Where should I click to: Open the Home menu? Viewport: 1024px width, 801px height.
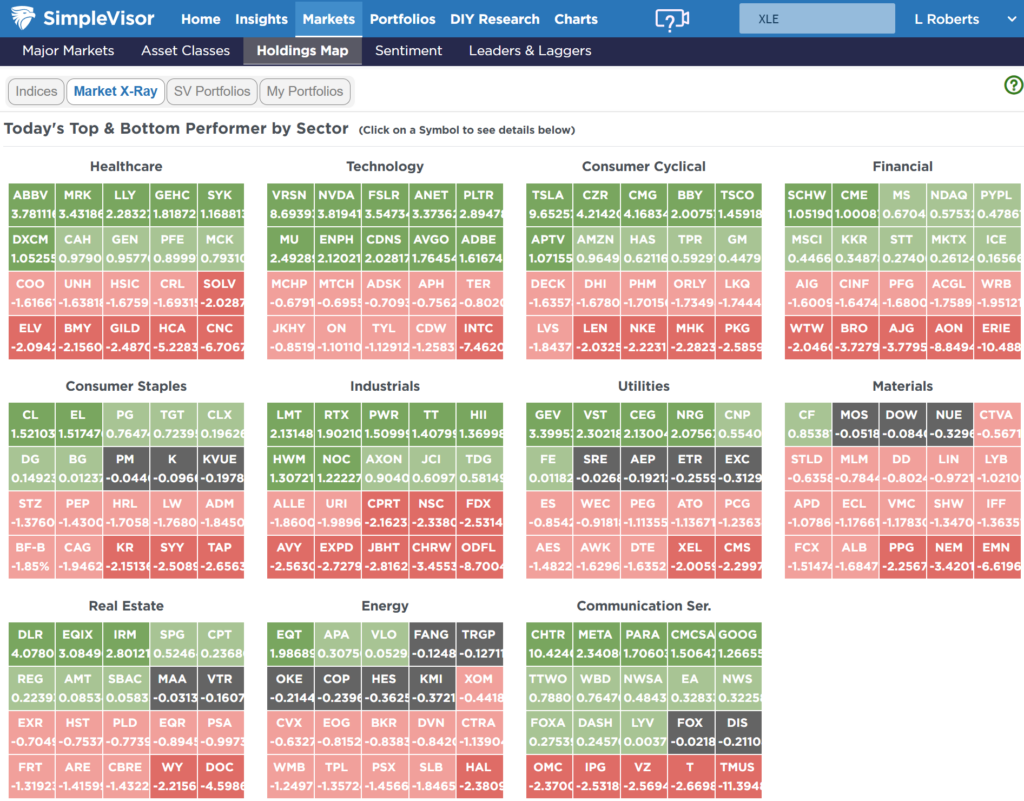click(x=200, y=19)
